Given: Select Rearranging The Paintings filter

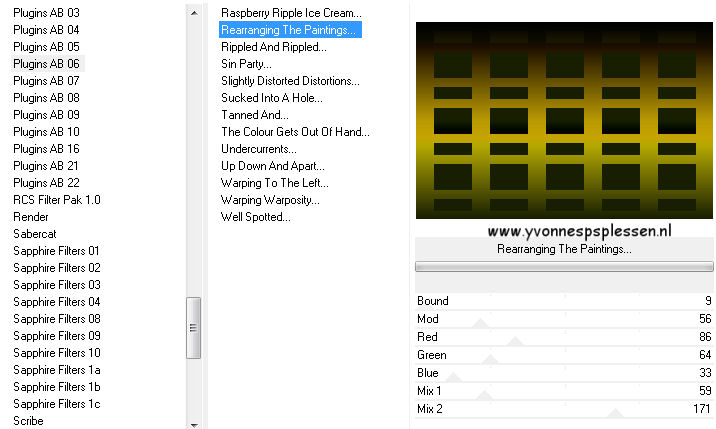Looking at the screenshot, I should pyautogui.click(x=290, y=30).
